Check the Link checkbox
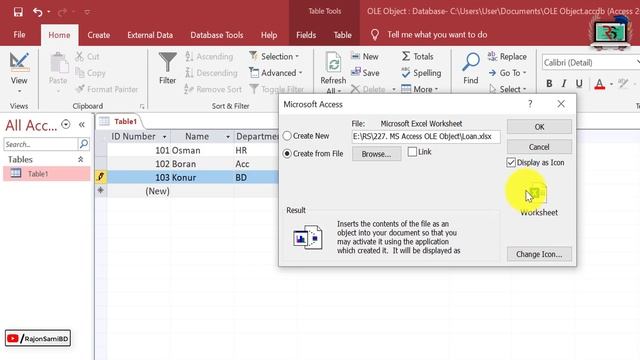This screenshot has height=360, width=640. pos(412,152)
